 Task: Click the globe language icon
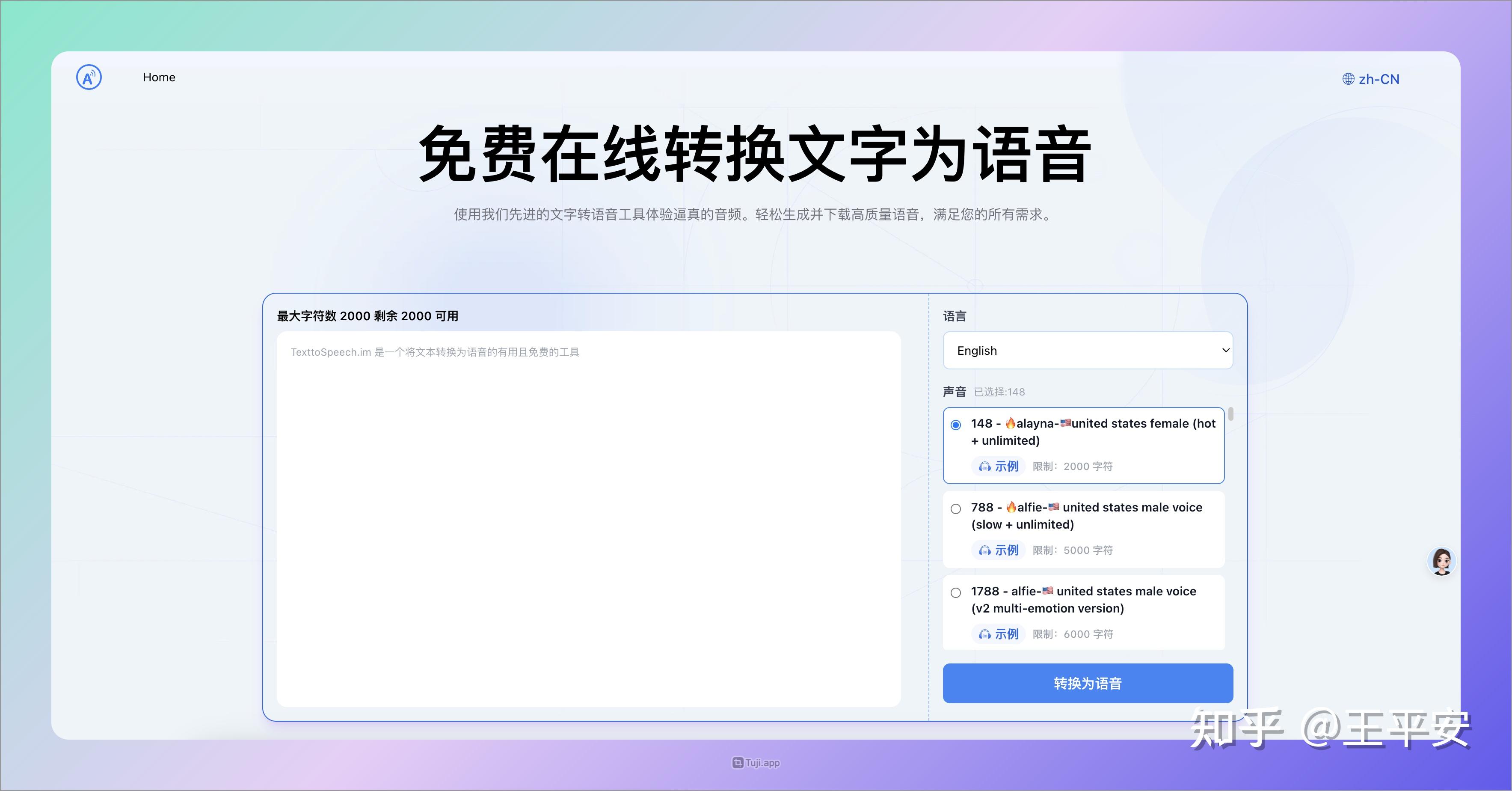(1348, 79)
